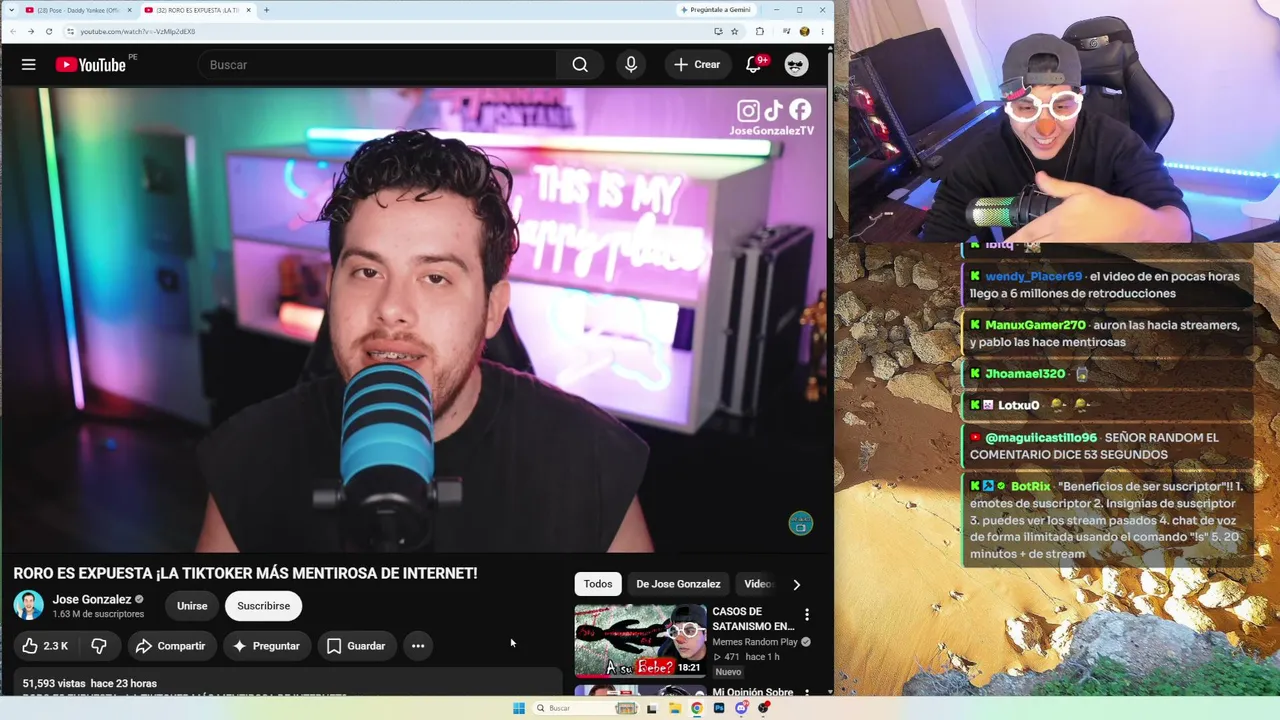Image resolution: width=1280 pixels, height=720 pixels.
Task: Open the Jose Gonzalez channel name
Action: coord(92,600)
